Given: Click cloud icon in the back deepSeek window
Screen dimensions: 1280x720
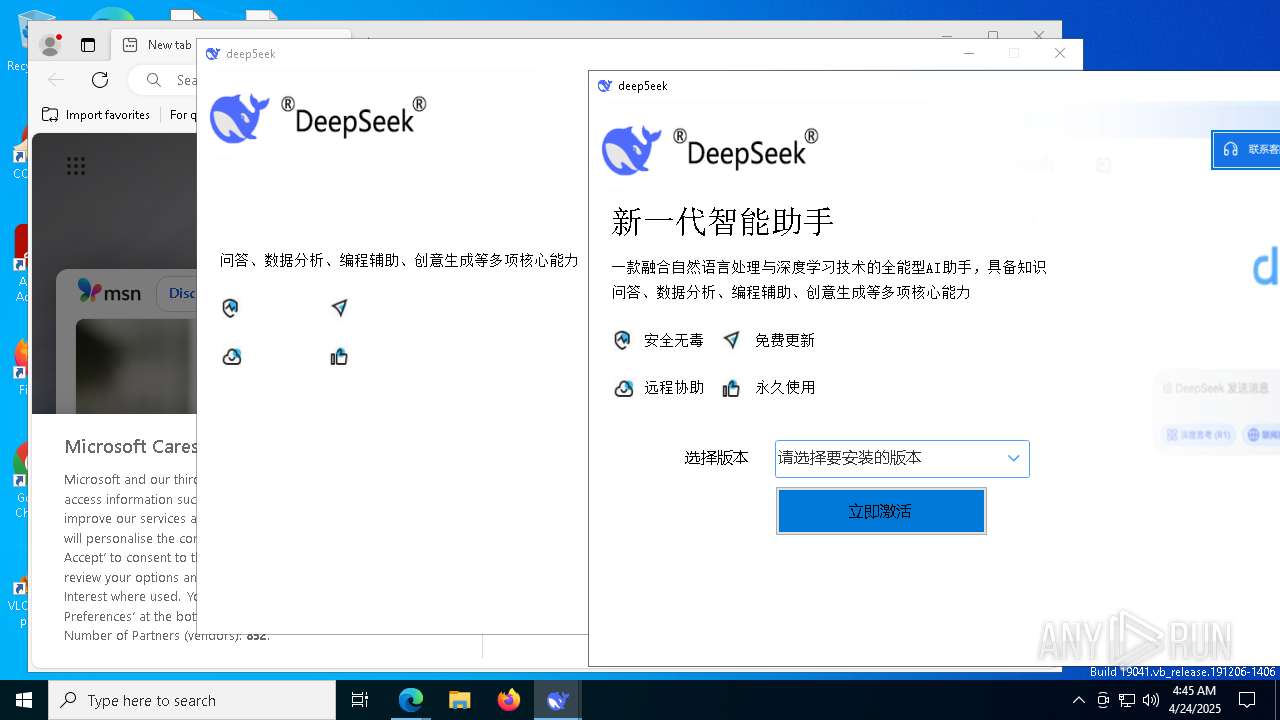Looking at the screenshot, I should tap(232, 356).
